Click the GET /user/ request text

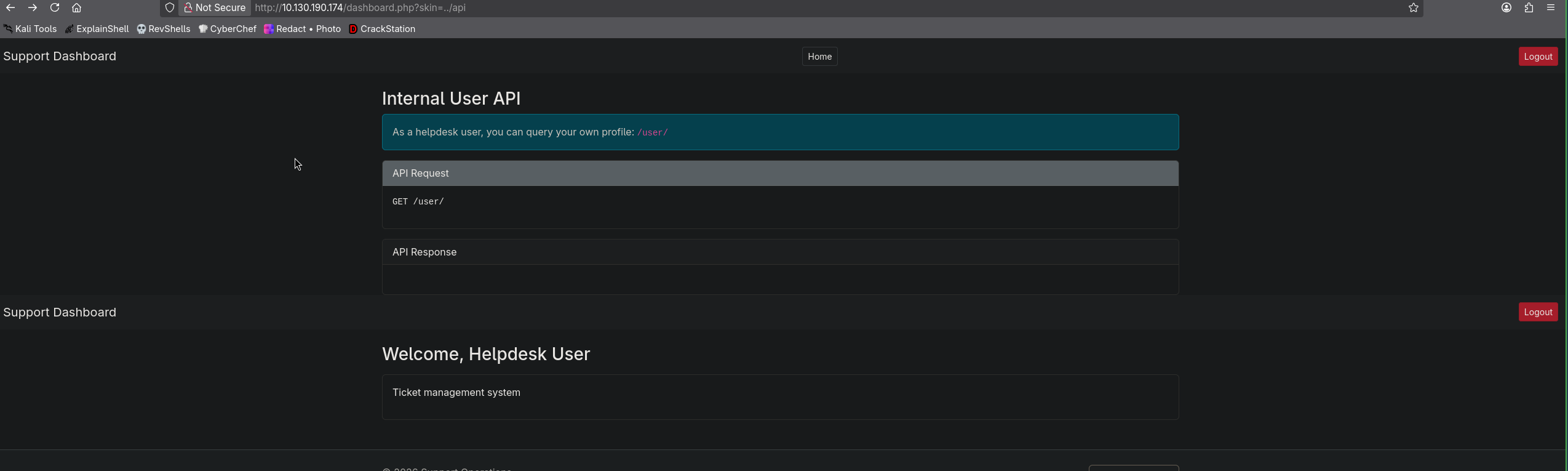tap(418, 201)
